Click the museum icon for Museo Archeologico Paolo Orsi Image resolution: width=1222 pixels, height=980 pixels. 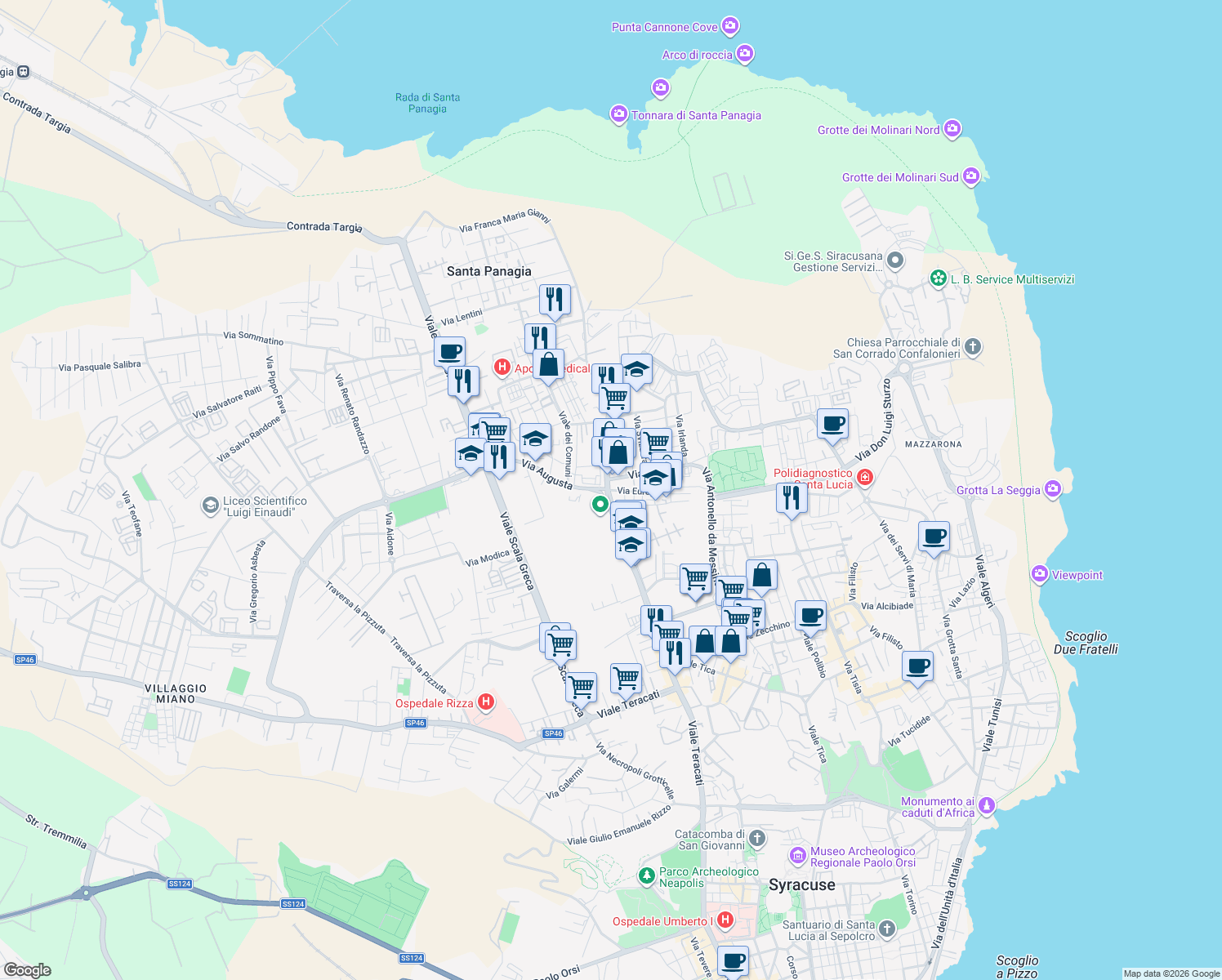point(796,855)
